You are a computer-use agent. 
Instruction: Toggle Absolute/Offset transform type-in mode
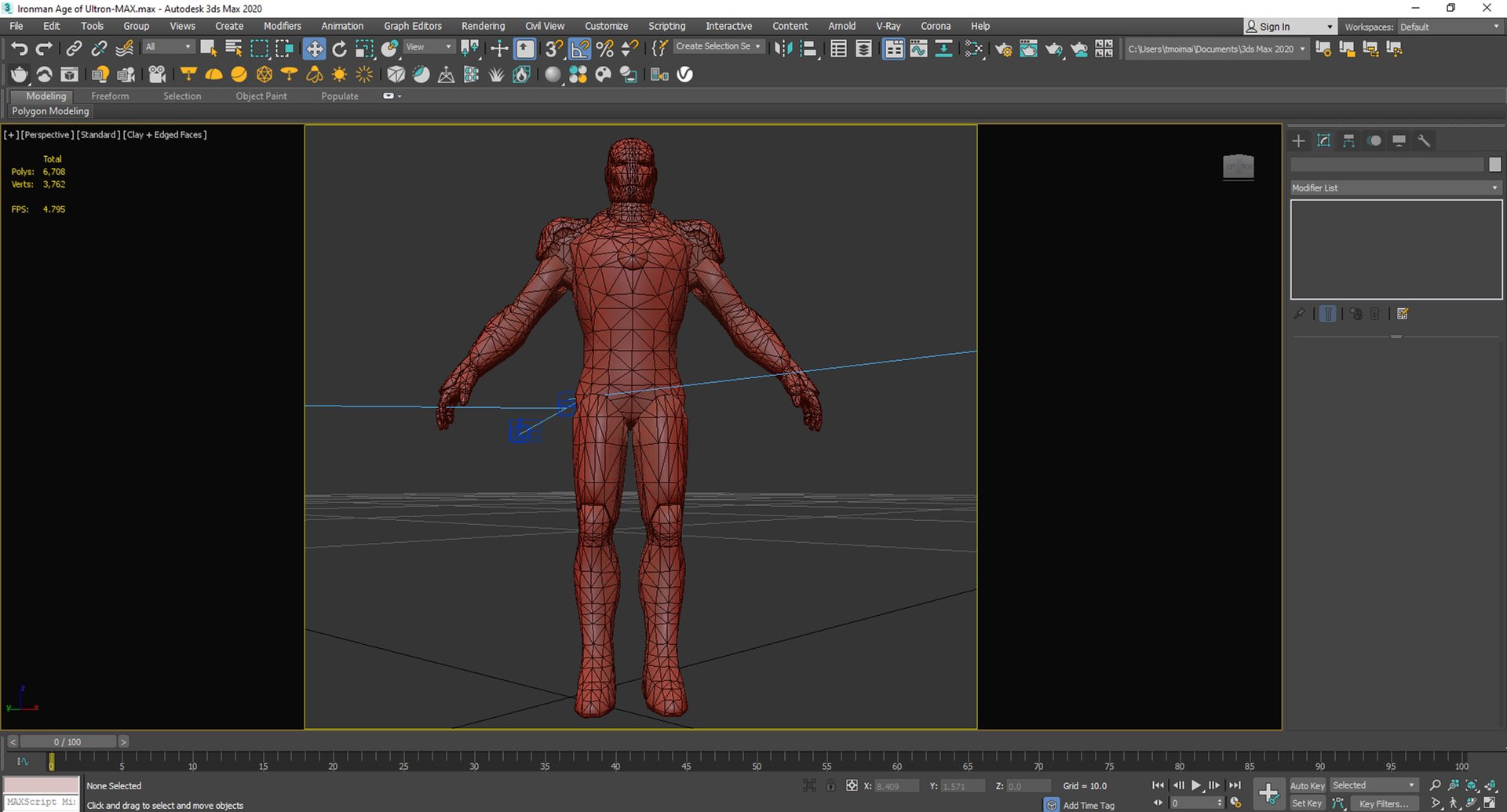tap(852, 785)
